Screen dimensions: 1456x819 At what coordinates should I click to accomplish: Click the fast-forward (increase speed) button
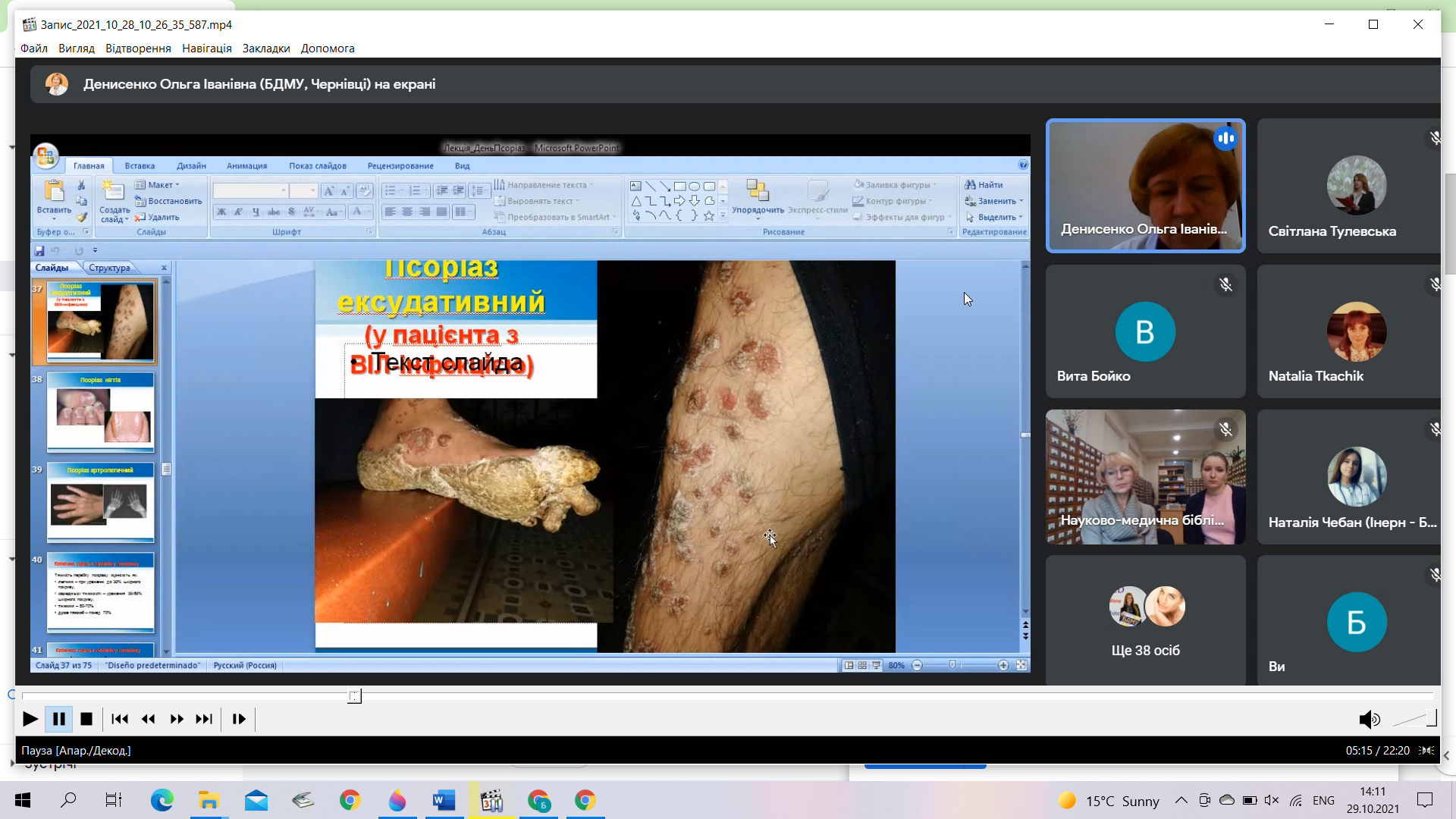coord(177,719)
